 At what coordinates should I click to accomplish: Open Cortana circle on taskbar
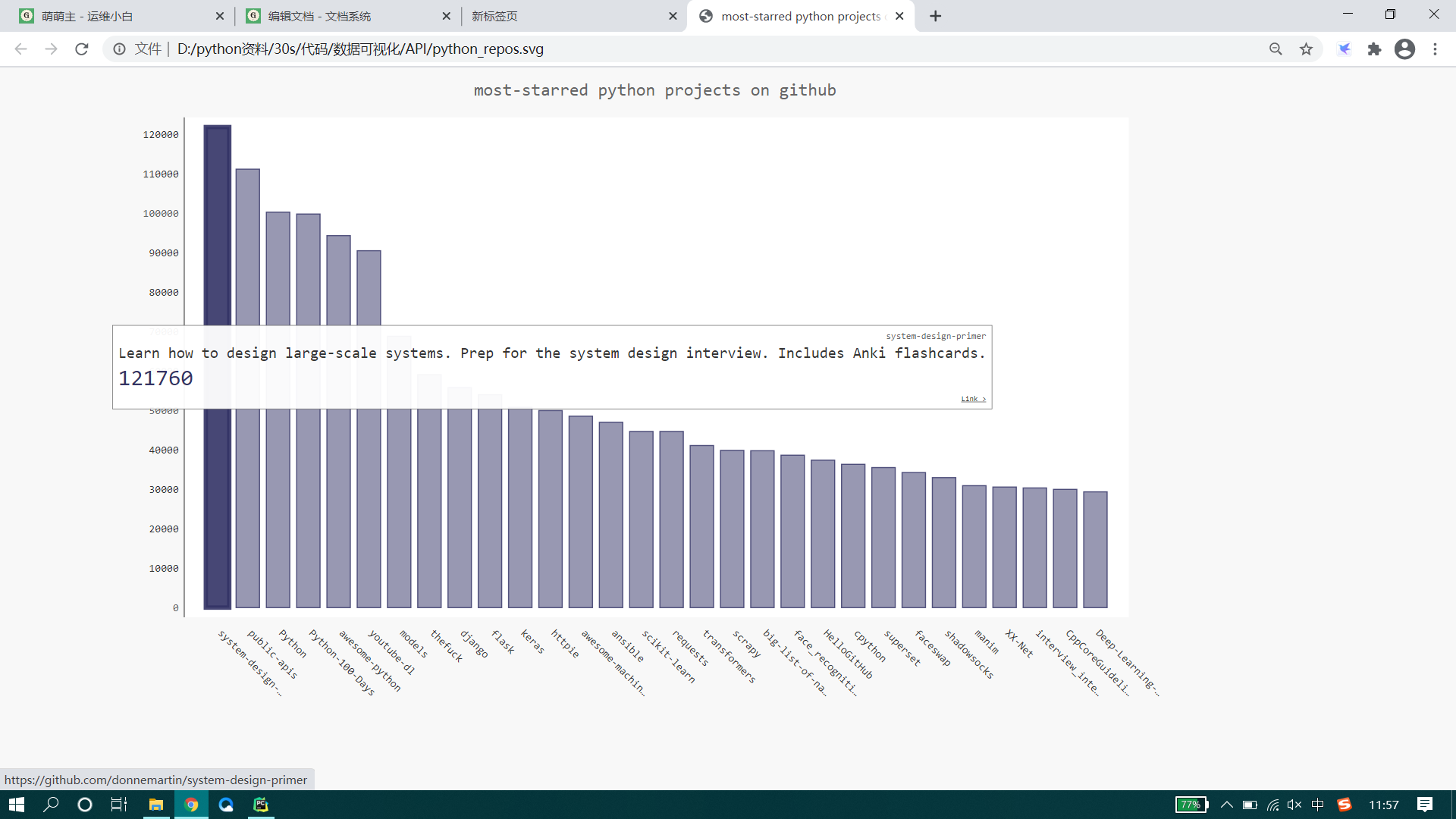coord(85,805)
